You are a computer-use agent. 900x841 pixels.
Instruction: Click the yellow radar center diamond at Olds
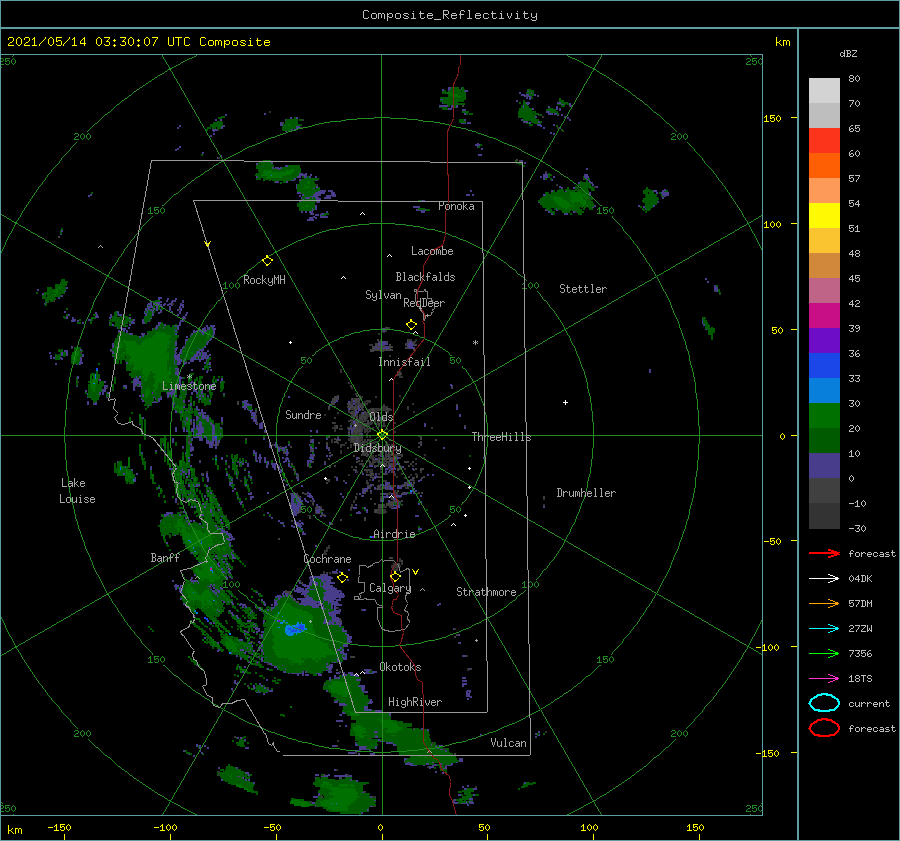click(382, 435)
